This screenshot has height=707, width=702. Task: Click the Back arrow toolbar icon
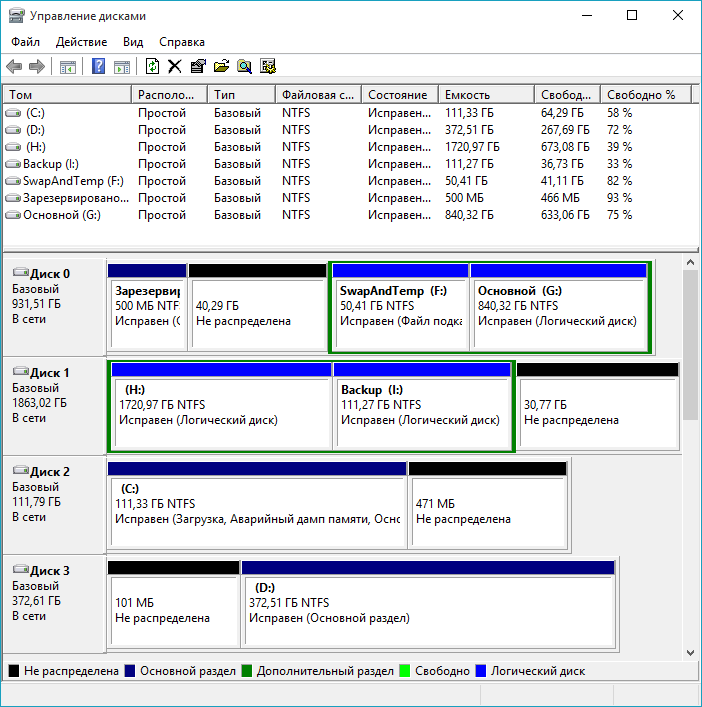click(x=14, y=67)
